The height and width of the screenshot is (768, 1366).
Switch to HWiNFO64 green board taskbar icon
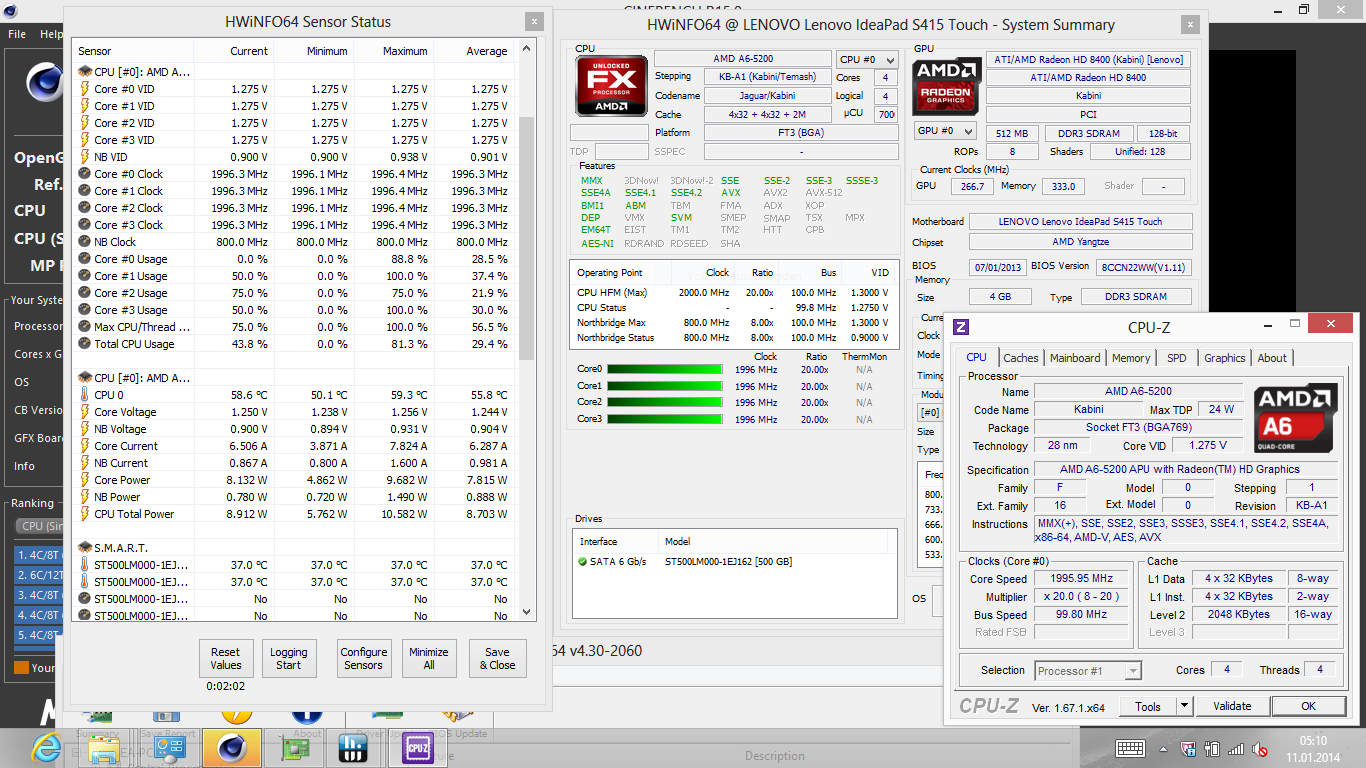click(293, 747)
